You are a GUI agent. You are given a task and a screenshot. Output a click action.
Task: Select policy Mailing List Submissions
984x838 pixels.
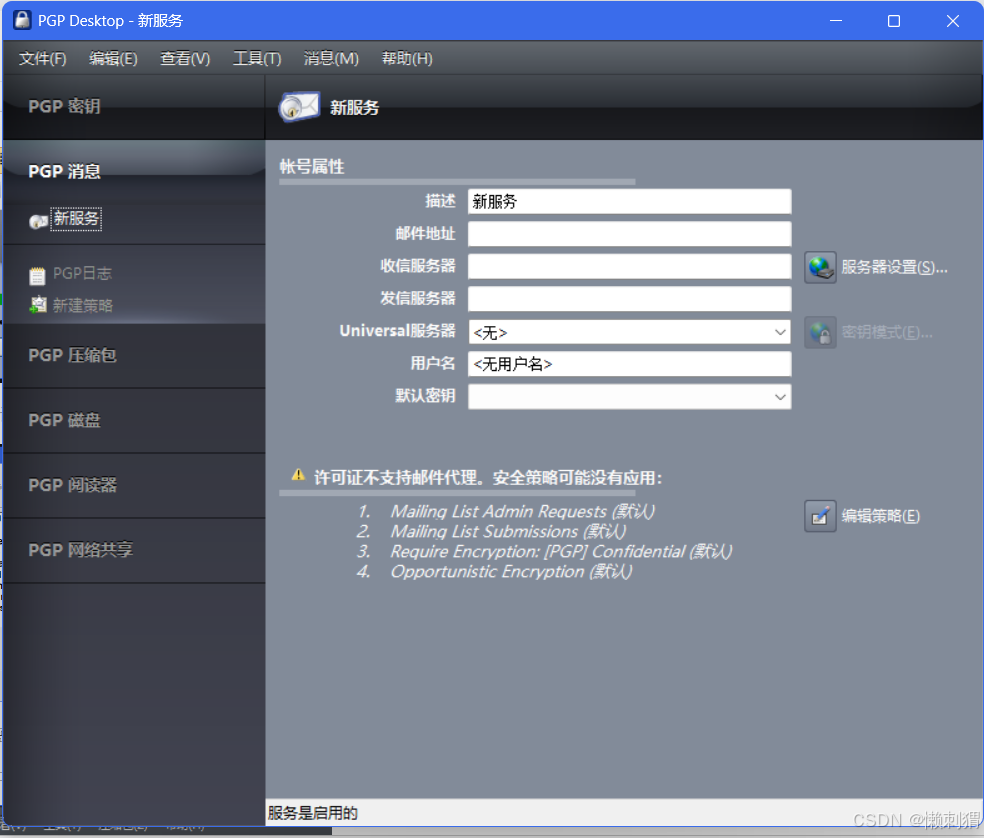click(x=508, y=532)
